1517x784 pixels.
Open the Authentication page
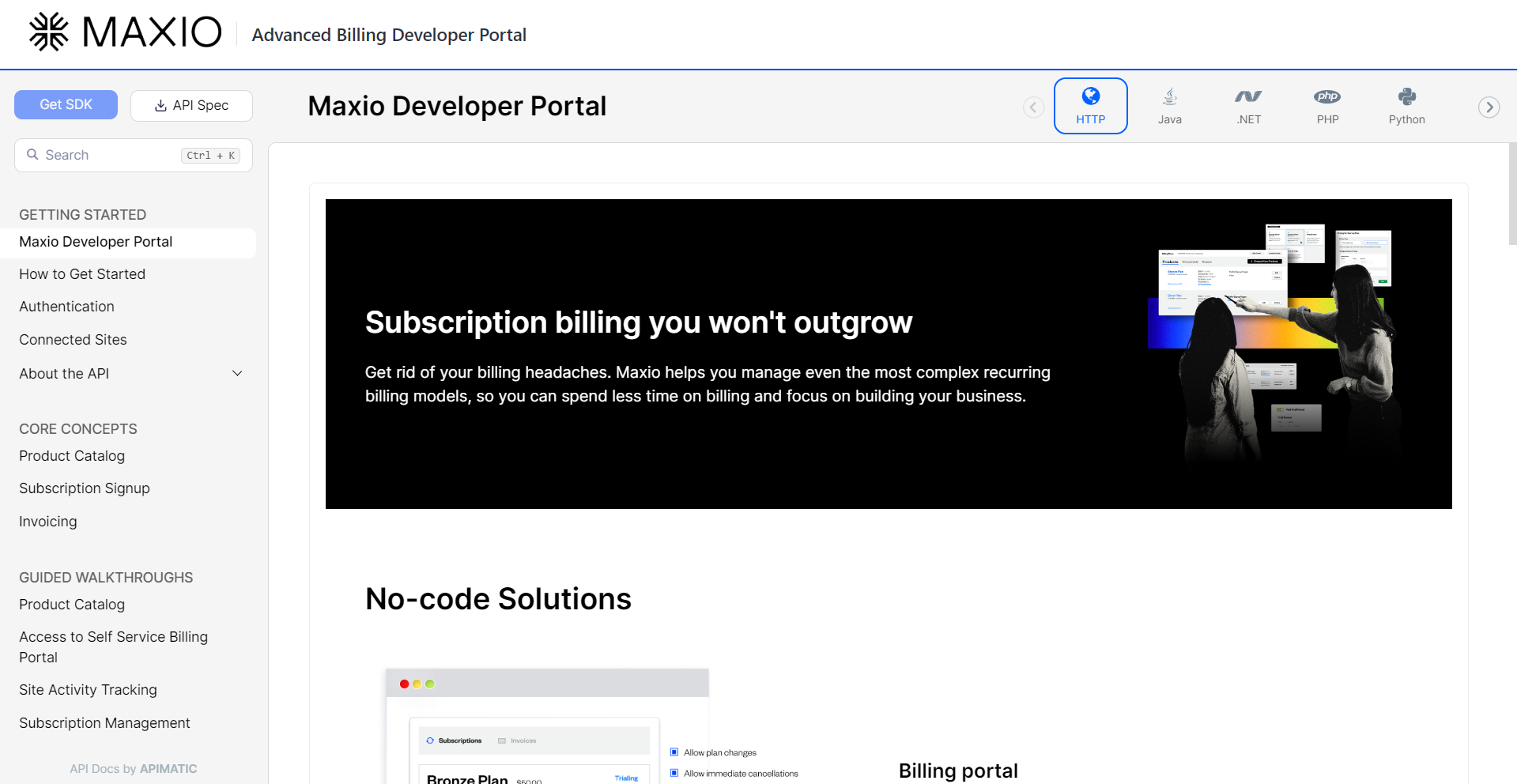point(66,307)
